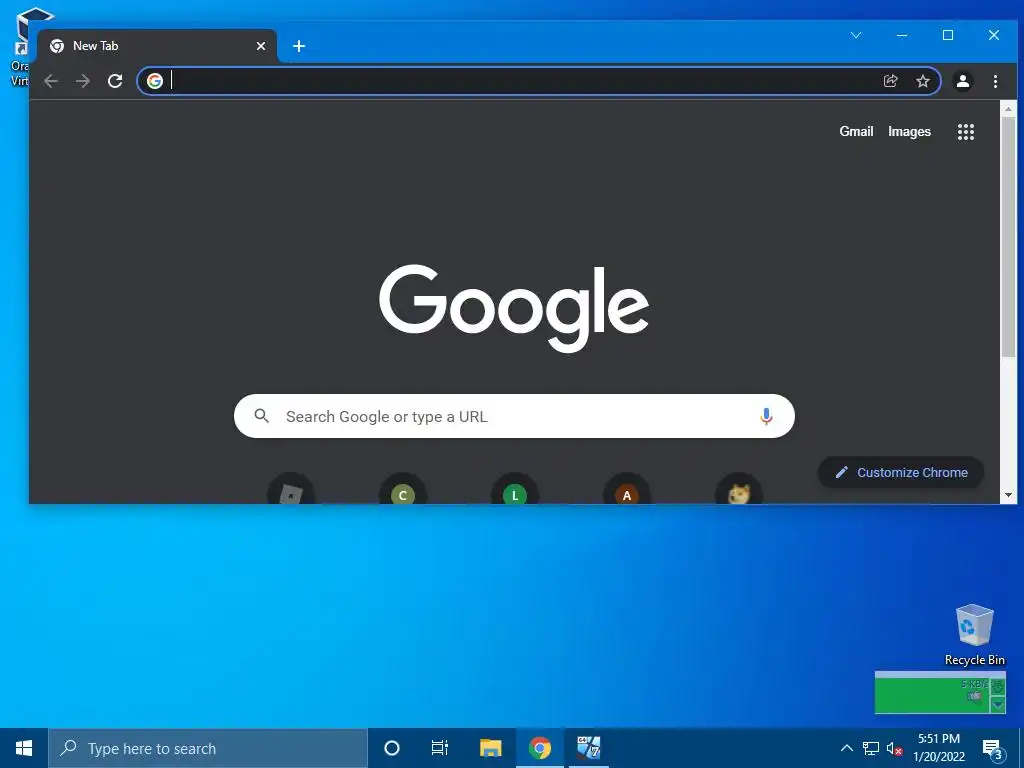
Task: Open Cortana from the taskbar circle
Action: pyautogui.click(x=392, y=748)
